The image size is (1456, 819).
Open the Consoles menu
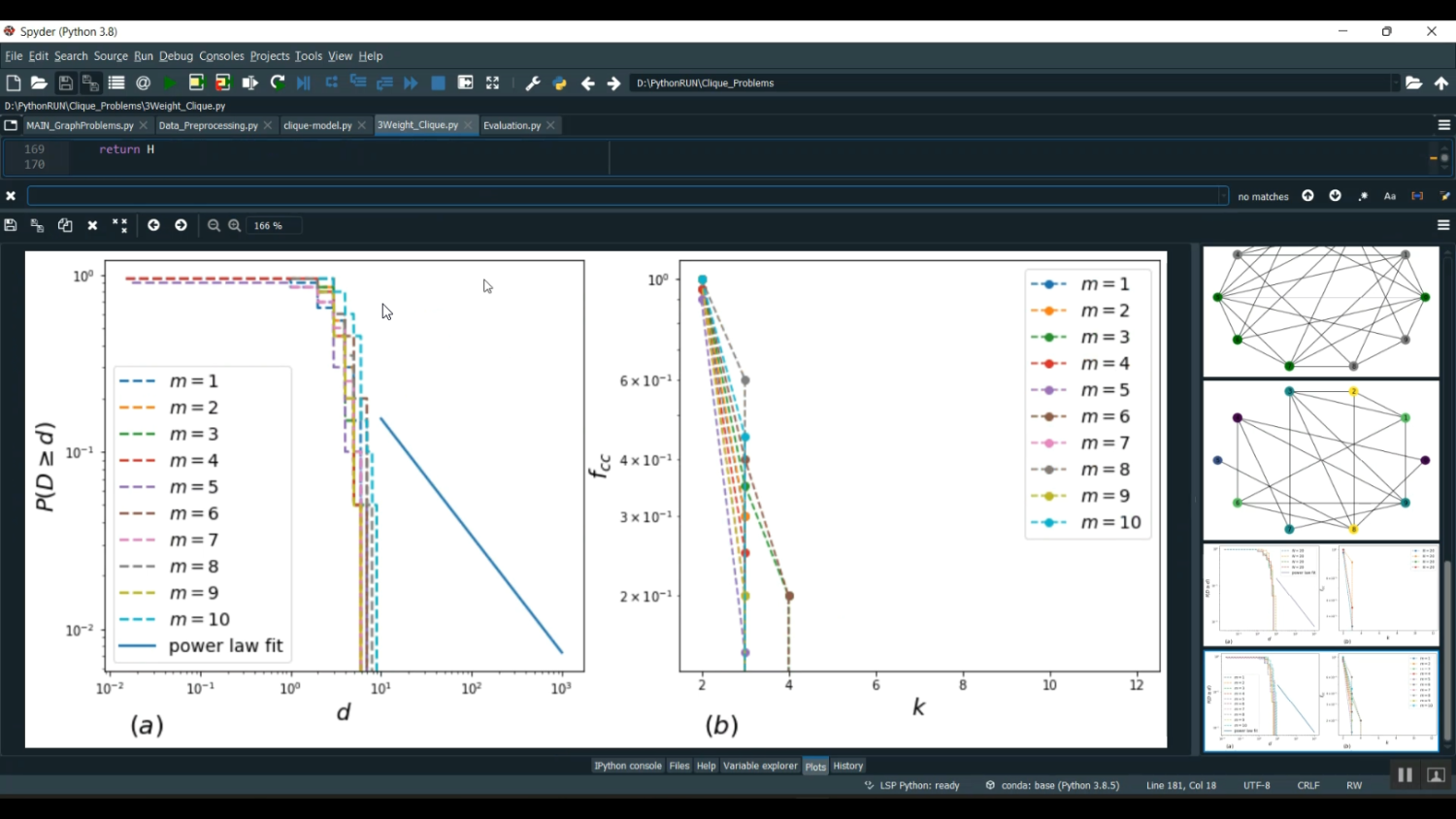221,56
